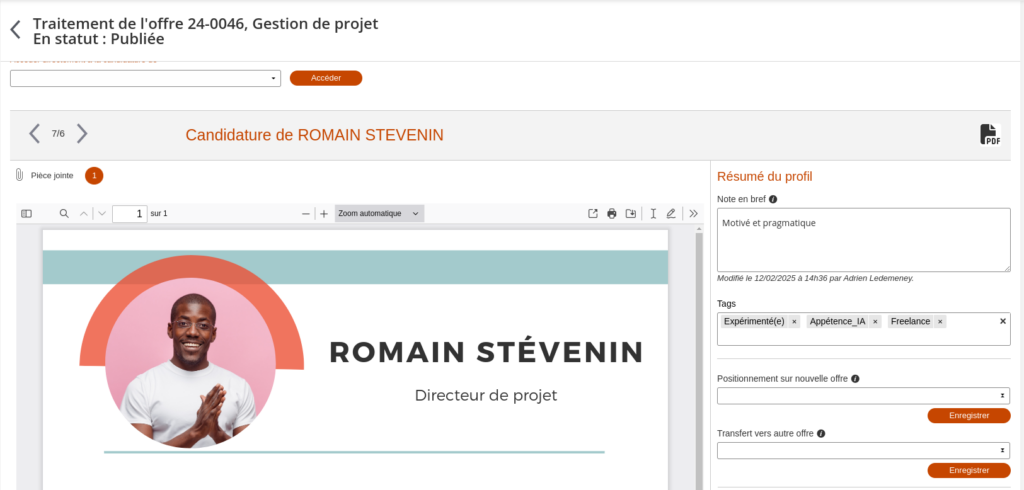Edit the Note en bref text area
1024x490 pixels.
[863, 239]
